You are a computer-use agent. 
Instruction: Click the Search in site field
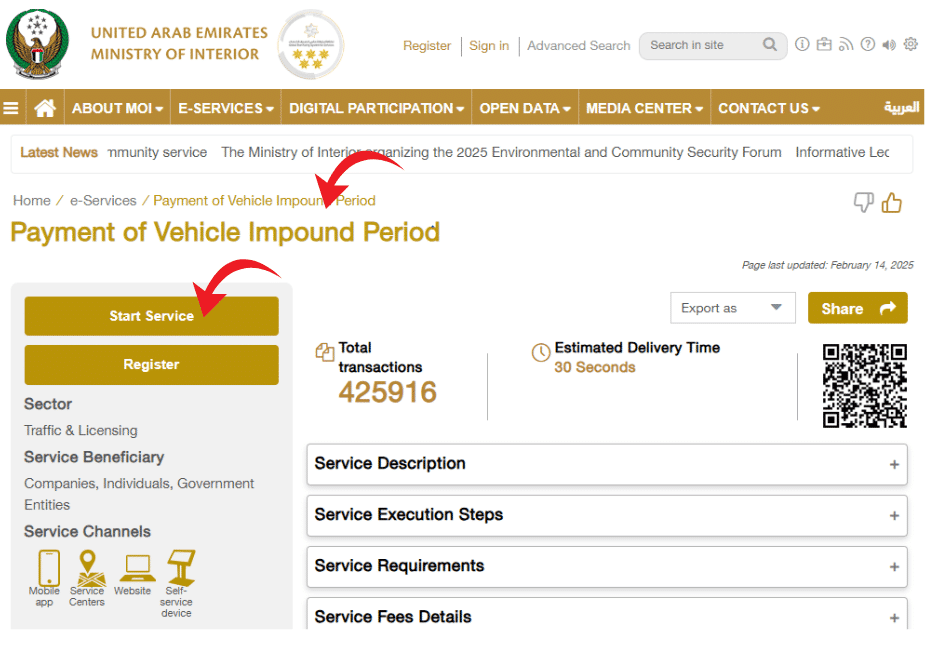click(x=700, y=45)
